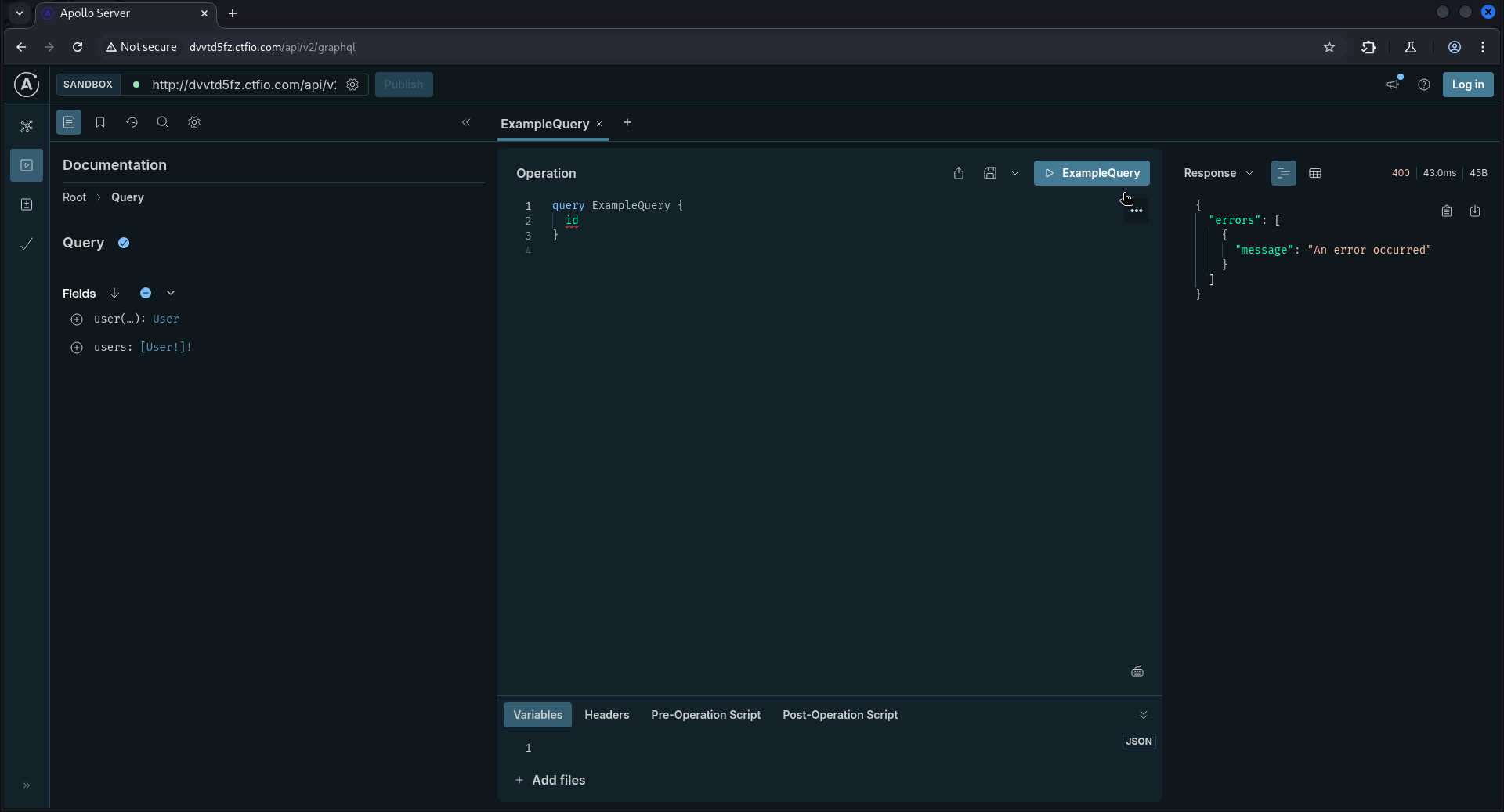
Task: Collapse the variables panel
Action: click(1144, 715)
